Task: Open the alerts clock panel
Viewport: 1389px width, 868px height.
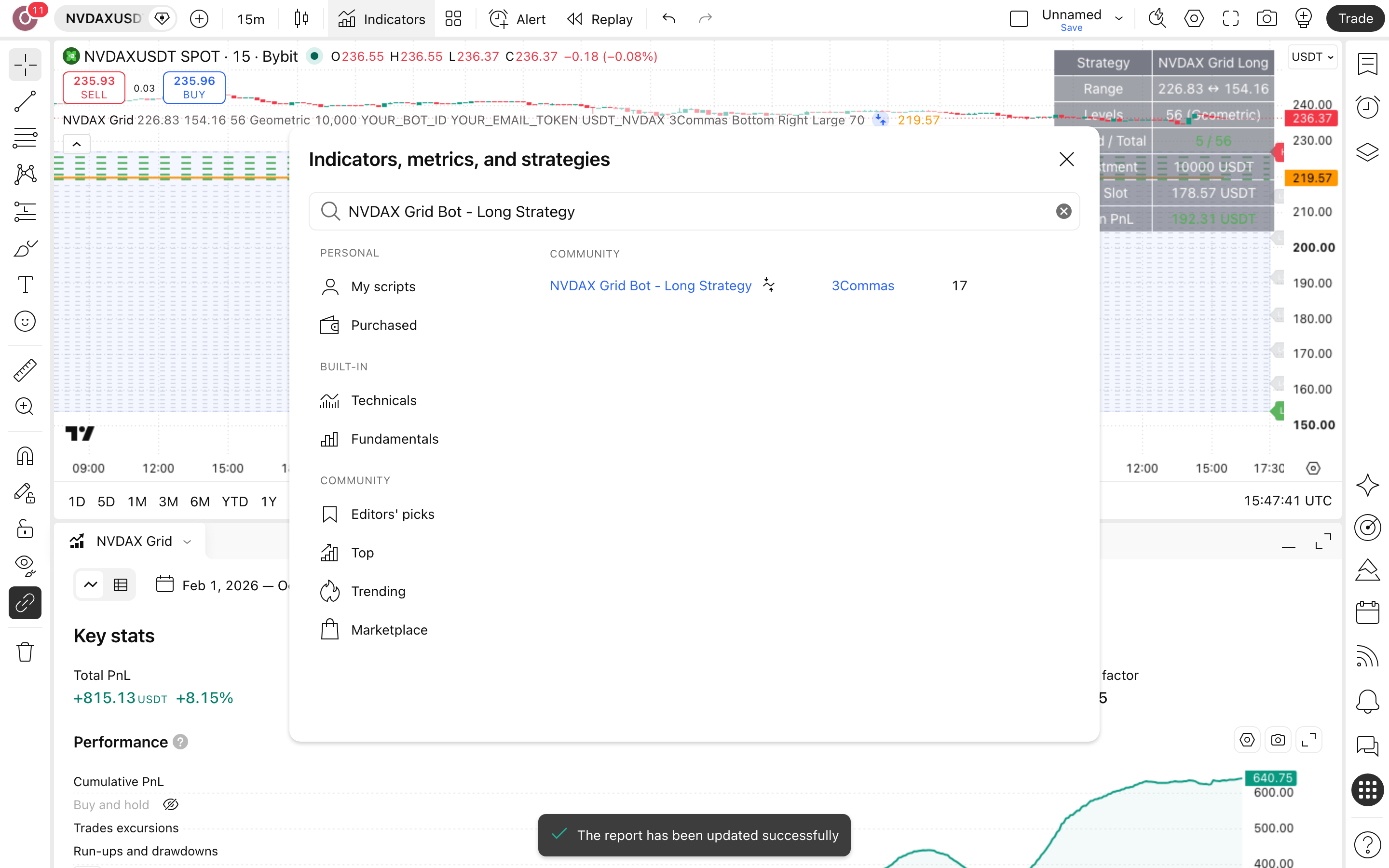Action: (x=1367, y=107)
